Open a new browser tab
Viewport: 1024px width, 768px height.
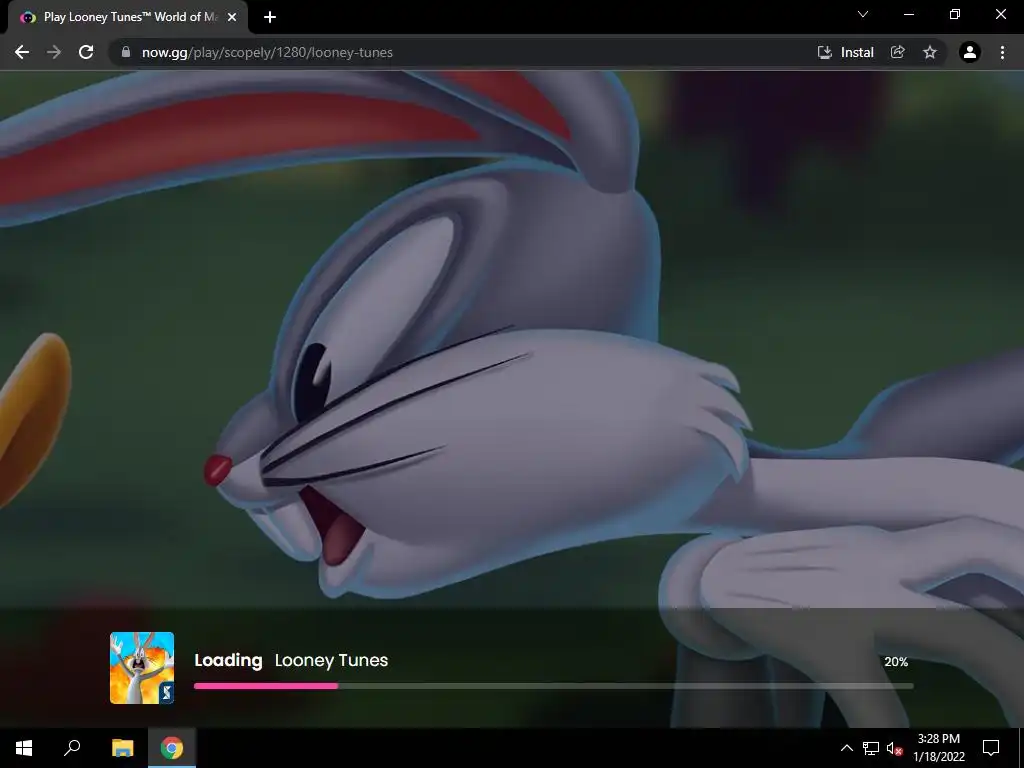point(270,17)
